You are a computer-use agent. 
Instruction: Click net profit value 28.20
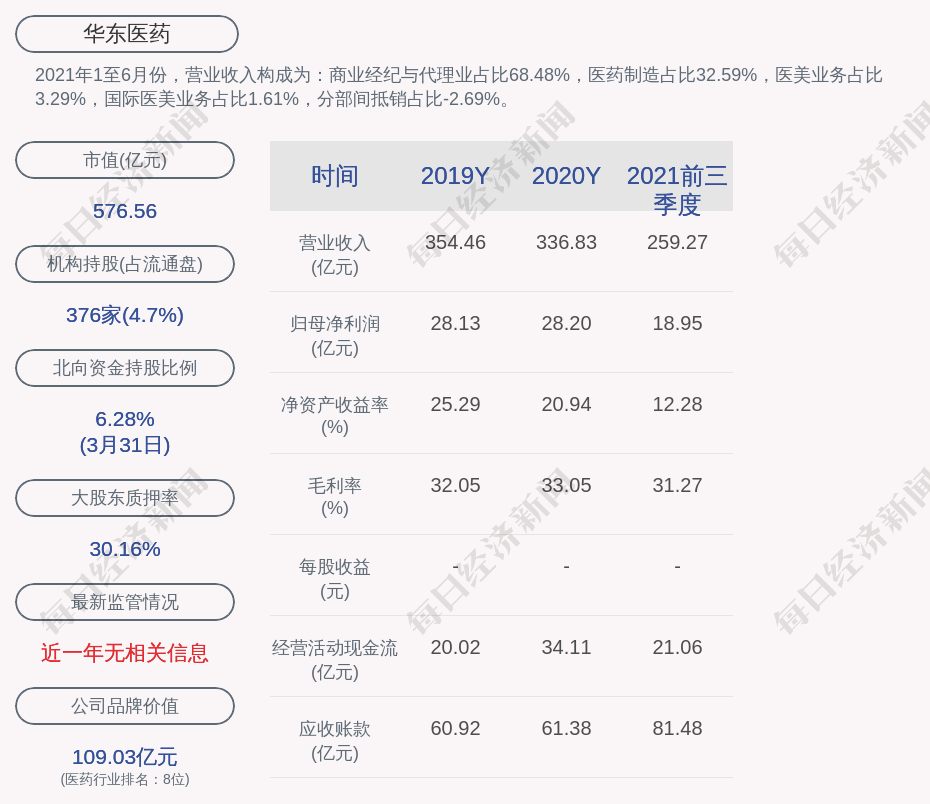pyautogui.click(x=566, y=324)
